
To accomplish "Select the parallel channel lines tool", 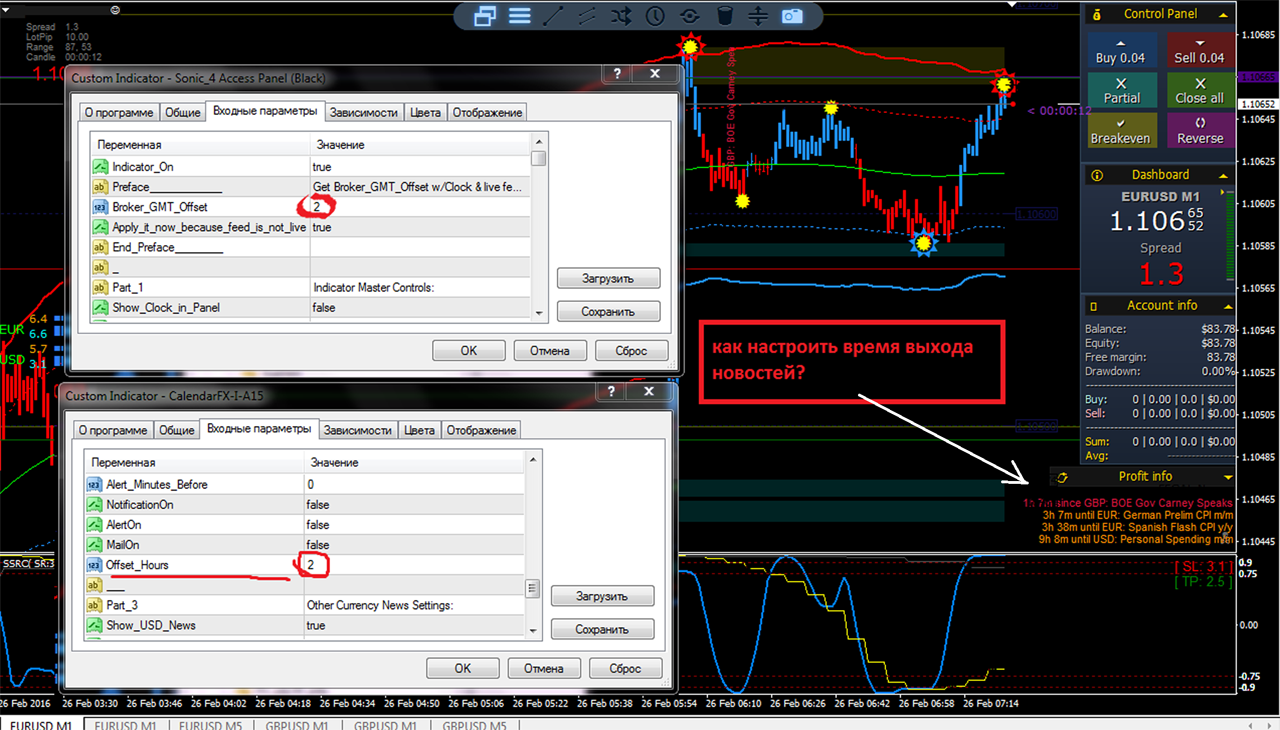I will (x=587, y=16).
